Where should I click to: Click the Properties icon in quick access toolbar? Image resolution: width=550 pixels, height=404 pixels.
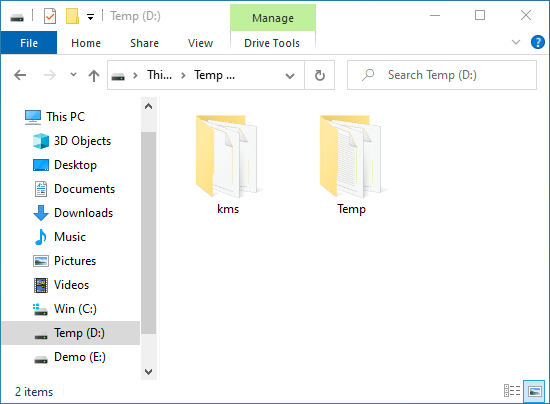(50, 16)
